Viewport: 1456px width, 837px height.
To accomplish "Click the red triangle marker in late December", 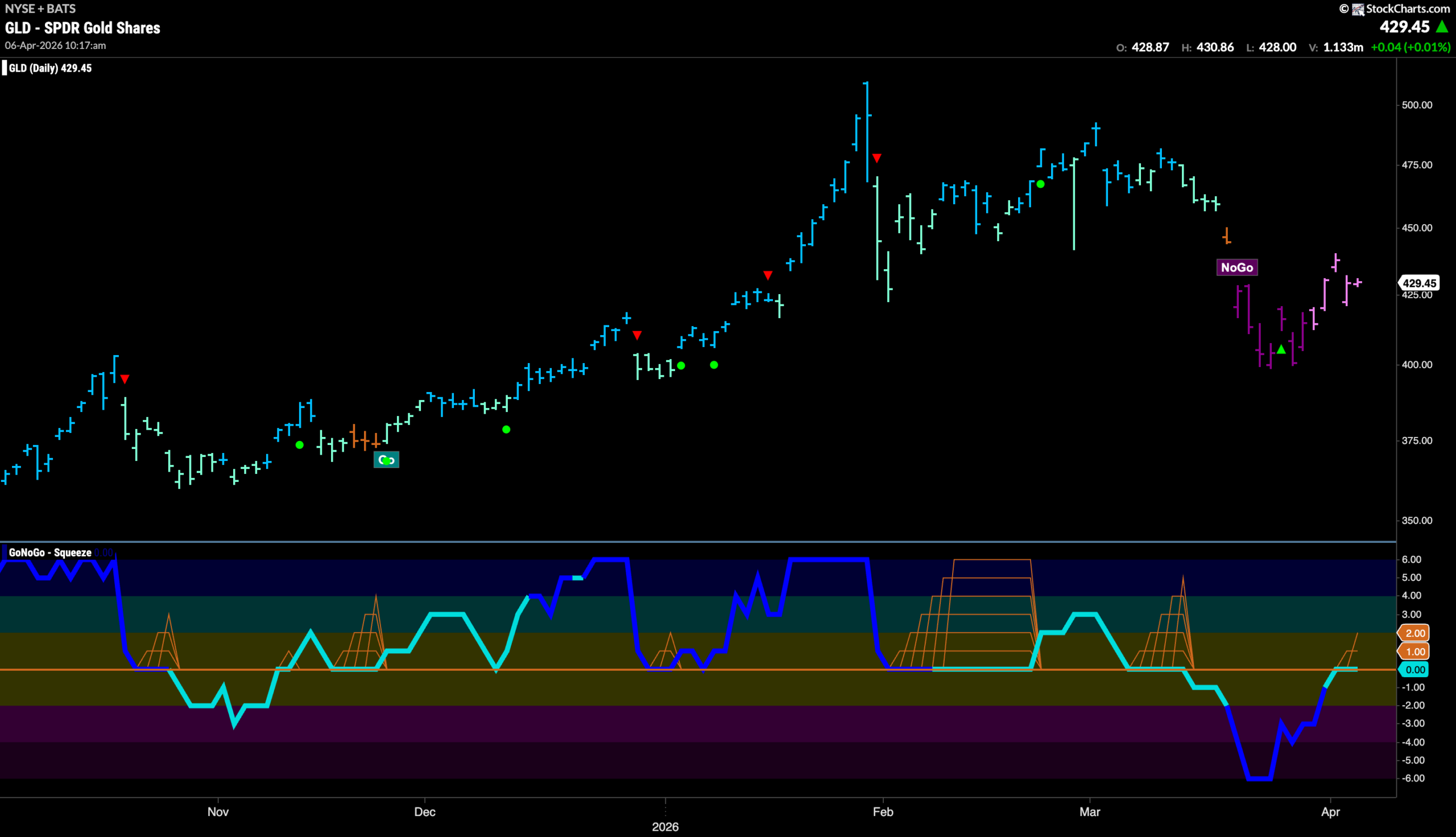I will [636, 335].
